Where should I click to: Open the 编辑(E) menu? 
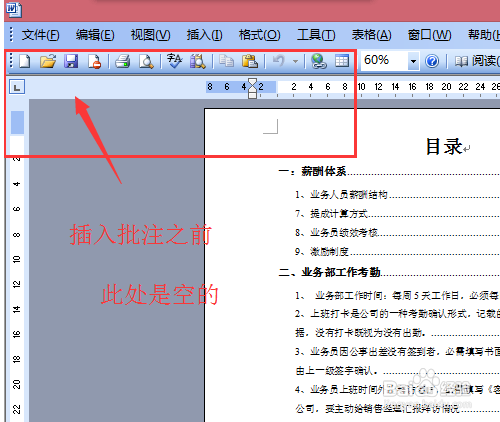tap(95, 35)
